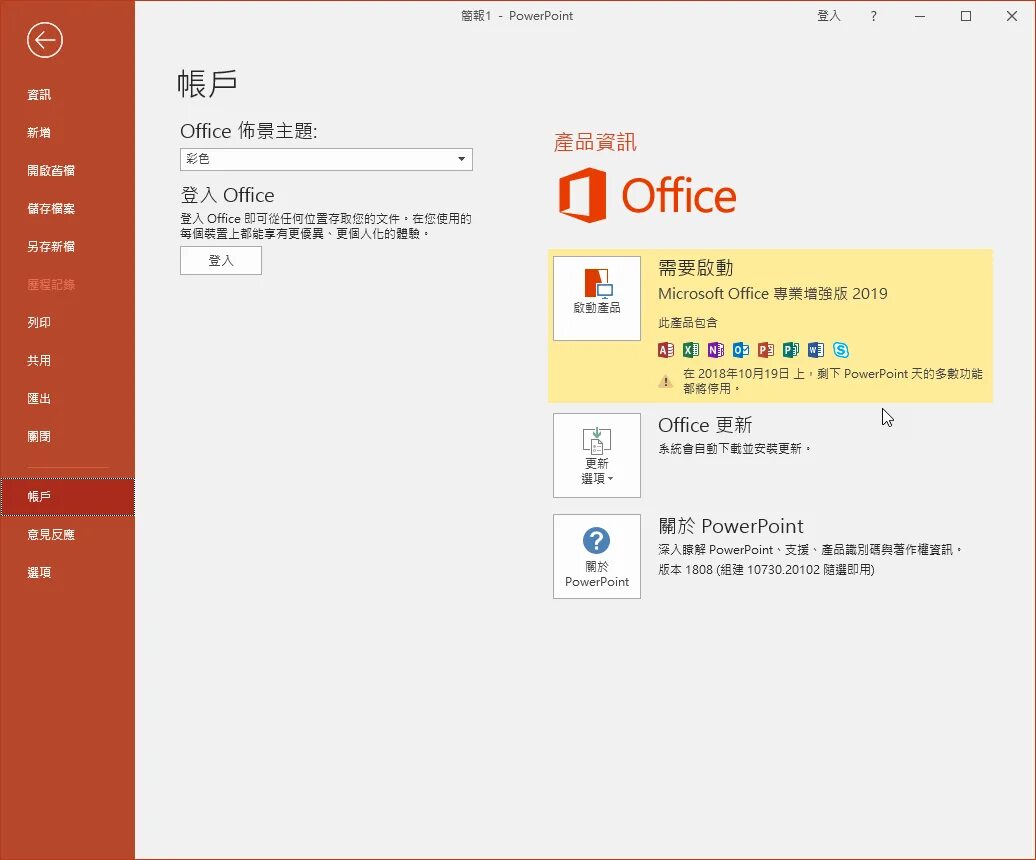This screenshot has width=1036, height=860.
Task: Click the Outlook icon in product list
Action: click(x=741, y=350)
